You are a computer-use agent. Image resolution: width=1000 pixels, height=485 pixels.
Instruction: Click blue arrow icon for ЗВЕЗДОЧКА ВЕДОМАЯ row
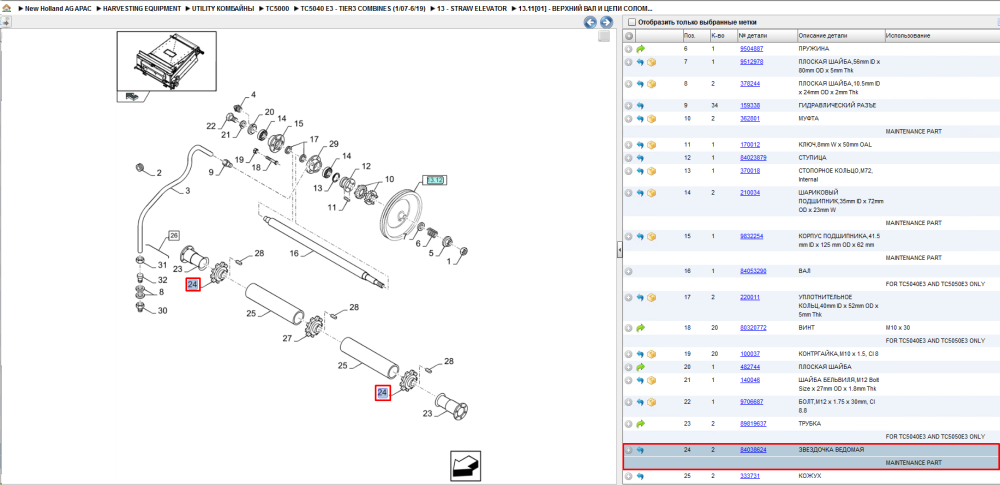[x=640, y=450]
